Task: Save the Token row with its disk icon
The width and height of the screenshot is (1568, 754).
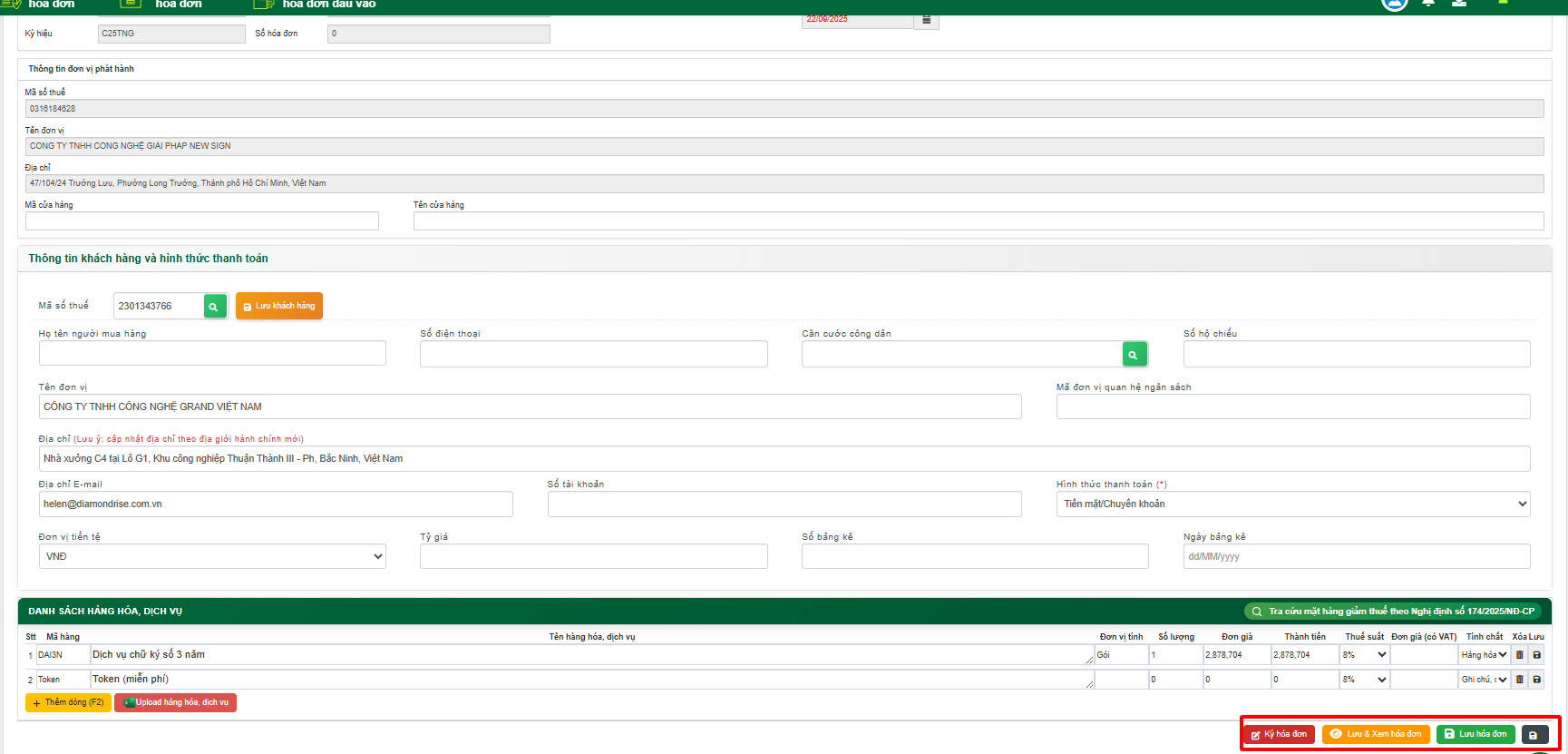Action: coord(1536,680)
